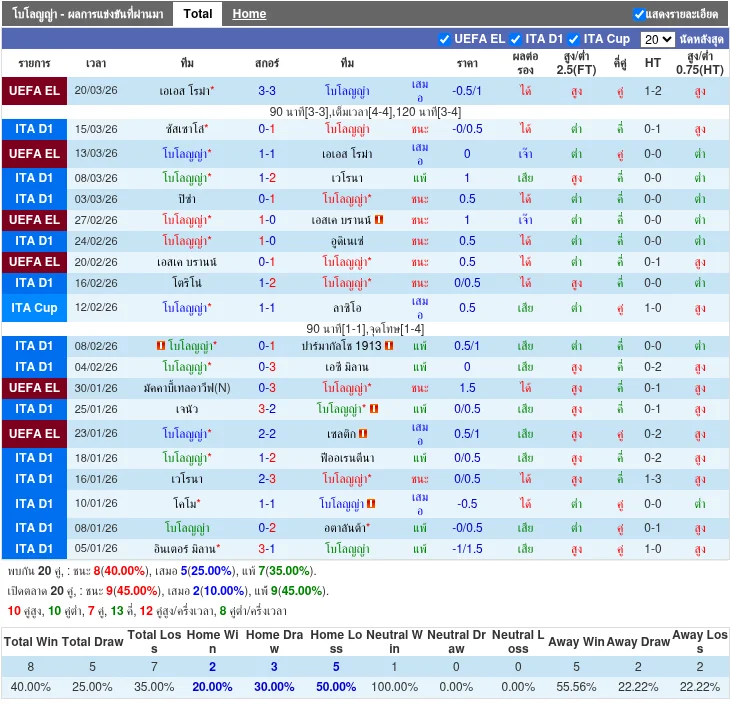730x705 pixels.
Task: Click the สกอร์ column header
Action: point(267,62)
